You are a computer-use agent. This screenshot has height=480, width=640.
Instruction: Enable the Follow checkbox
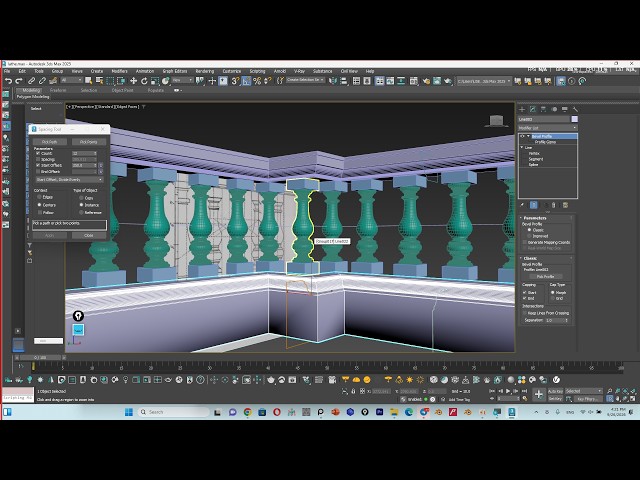click(x=40, y=213)
